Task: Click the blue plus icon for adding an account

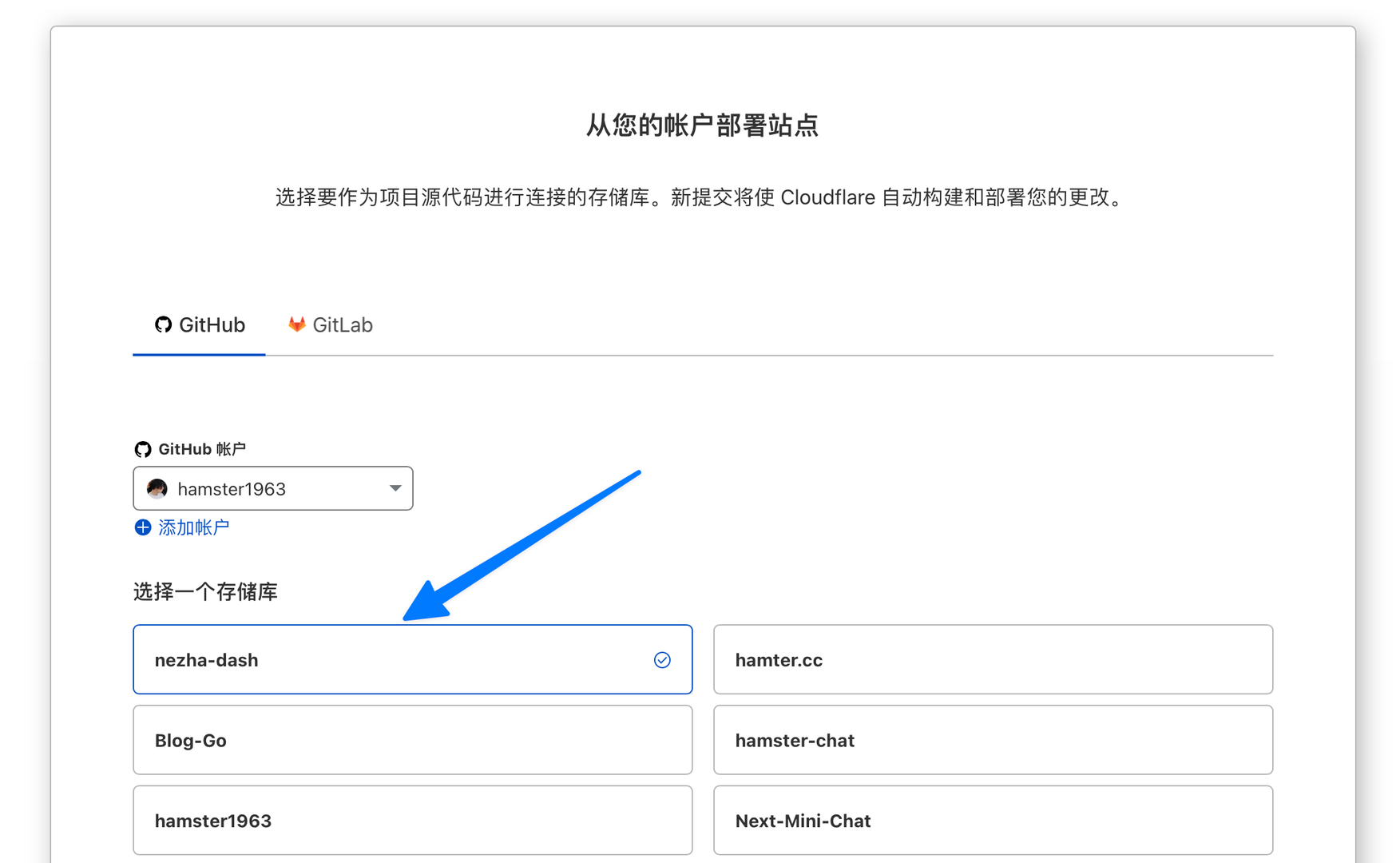Action: click(143, 527)
